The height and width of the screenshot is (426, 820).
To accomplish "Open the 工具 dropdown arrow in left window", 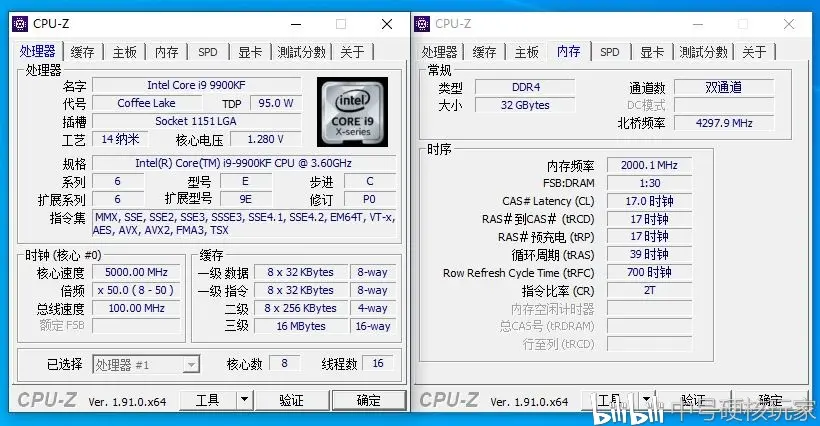I will tap(244, 400).
